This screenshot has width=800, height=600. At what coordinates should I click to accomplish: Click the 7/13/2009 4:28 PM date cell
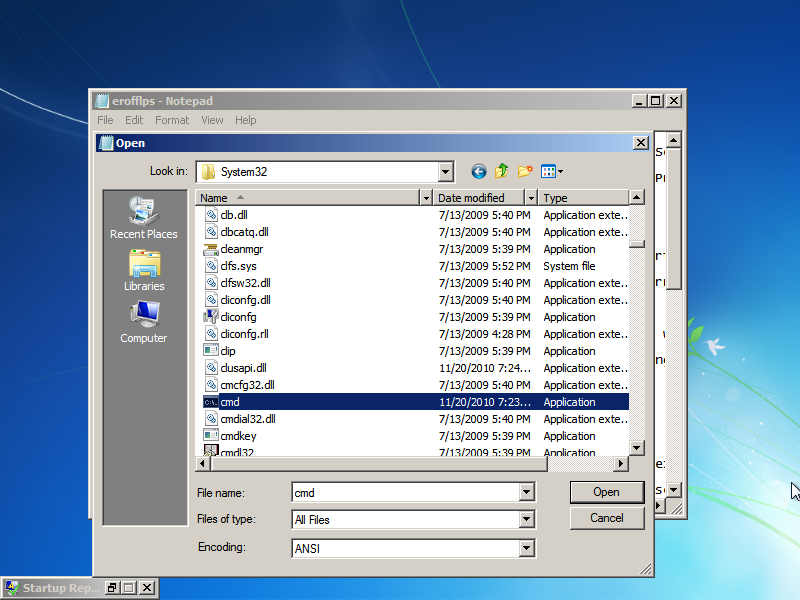pyautogui.click(x=485, y=334)
